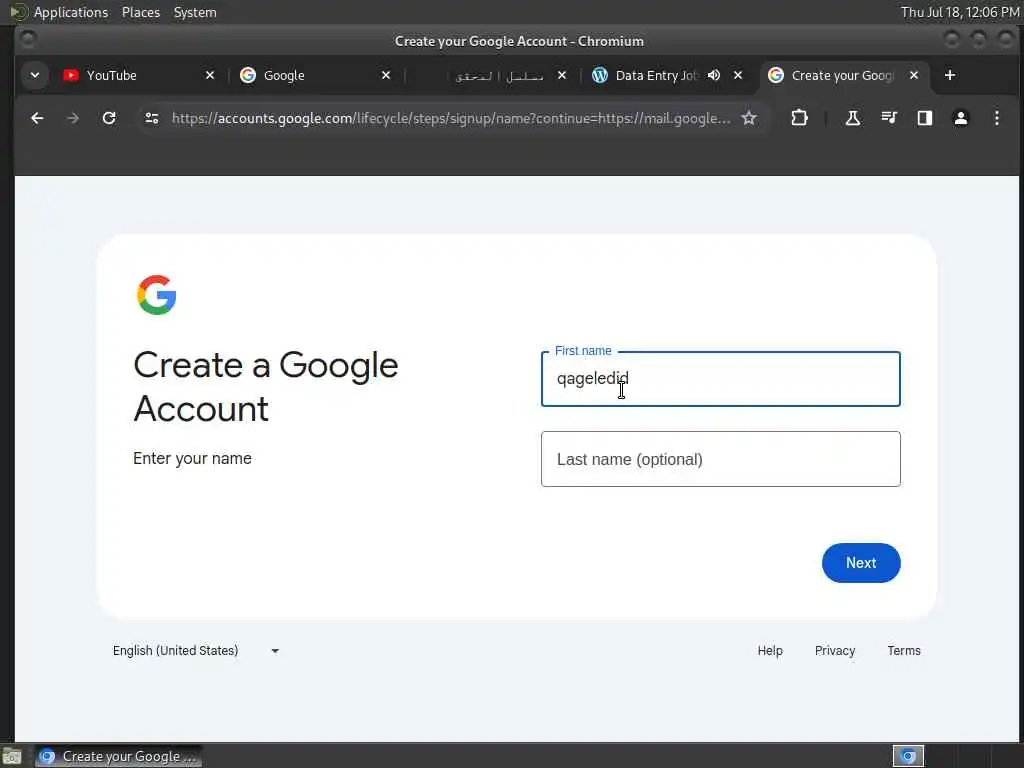Open the System menu
1024x768 pixels.
coord(195,12)
